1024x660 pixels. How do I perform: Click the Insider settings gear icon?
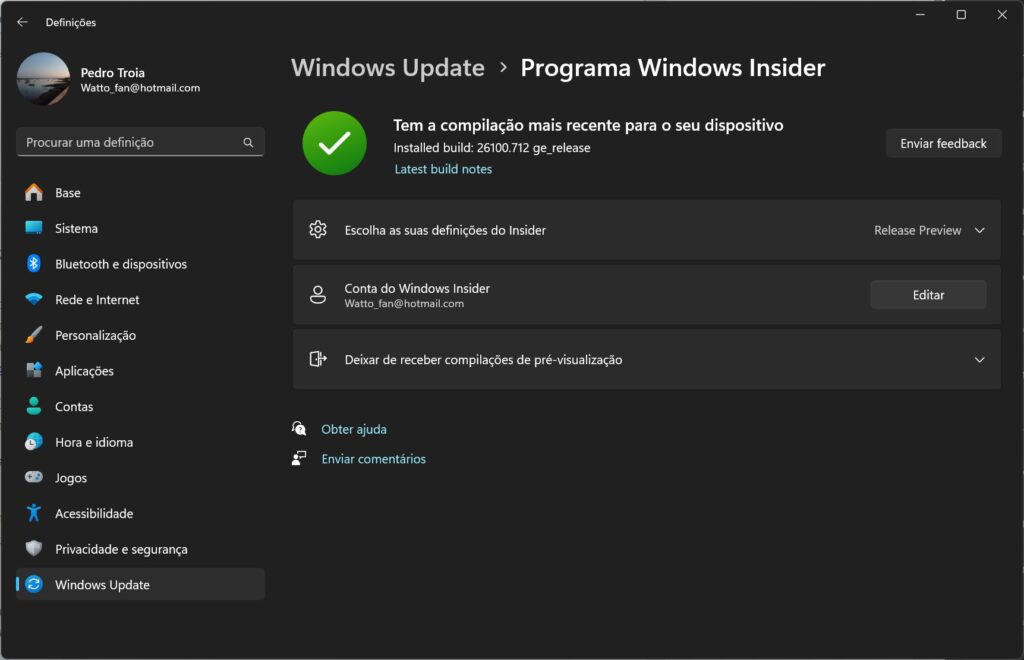pos(318,229)
